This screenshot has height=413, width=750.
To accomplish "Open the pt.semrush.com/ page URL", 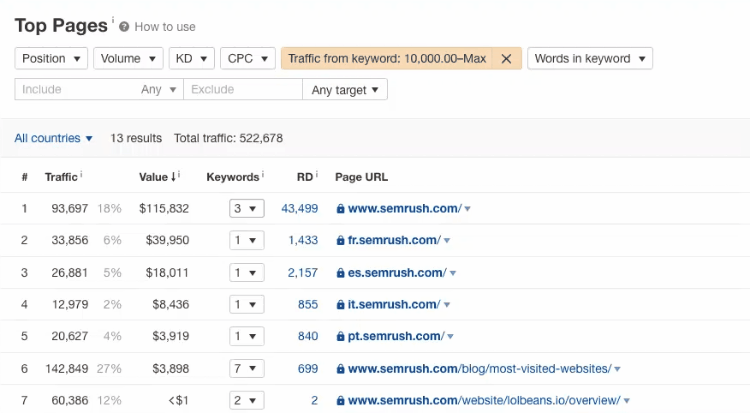I will tap(396, 336).
